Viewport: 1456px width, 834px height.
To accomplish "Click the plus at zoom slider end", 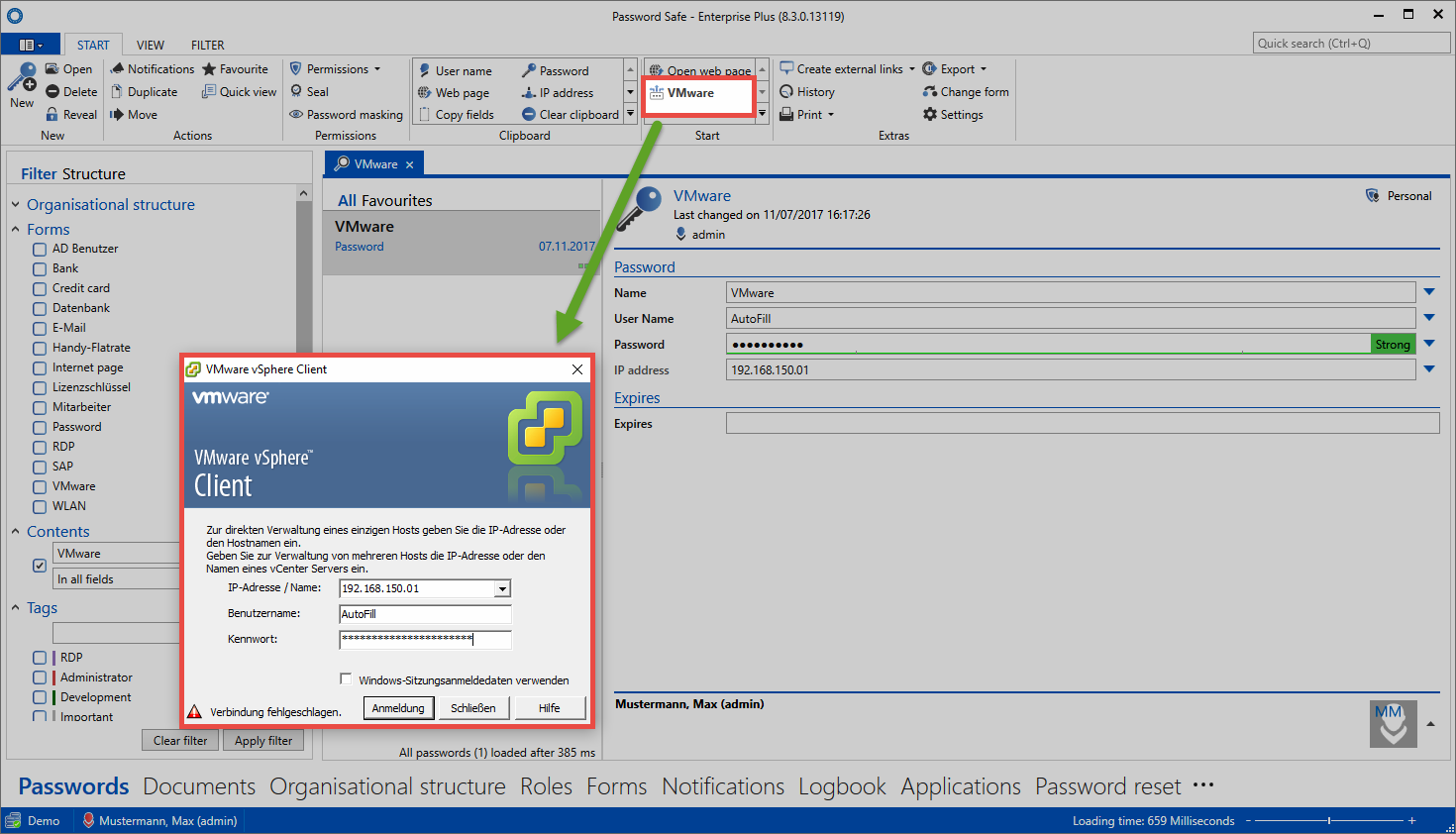I will pyautogui.click(x=1411, y=821).
